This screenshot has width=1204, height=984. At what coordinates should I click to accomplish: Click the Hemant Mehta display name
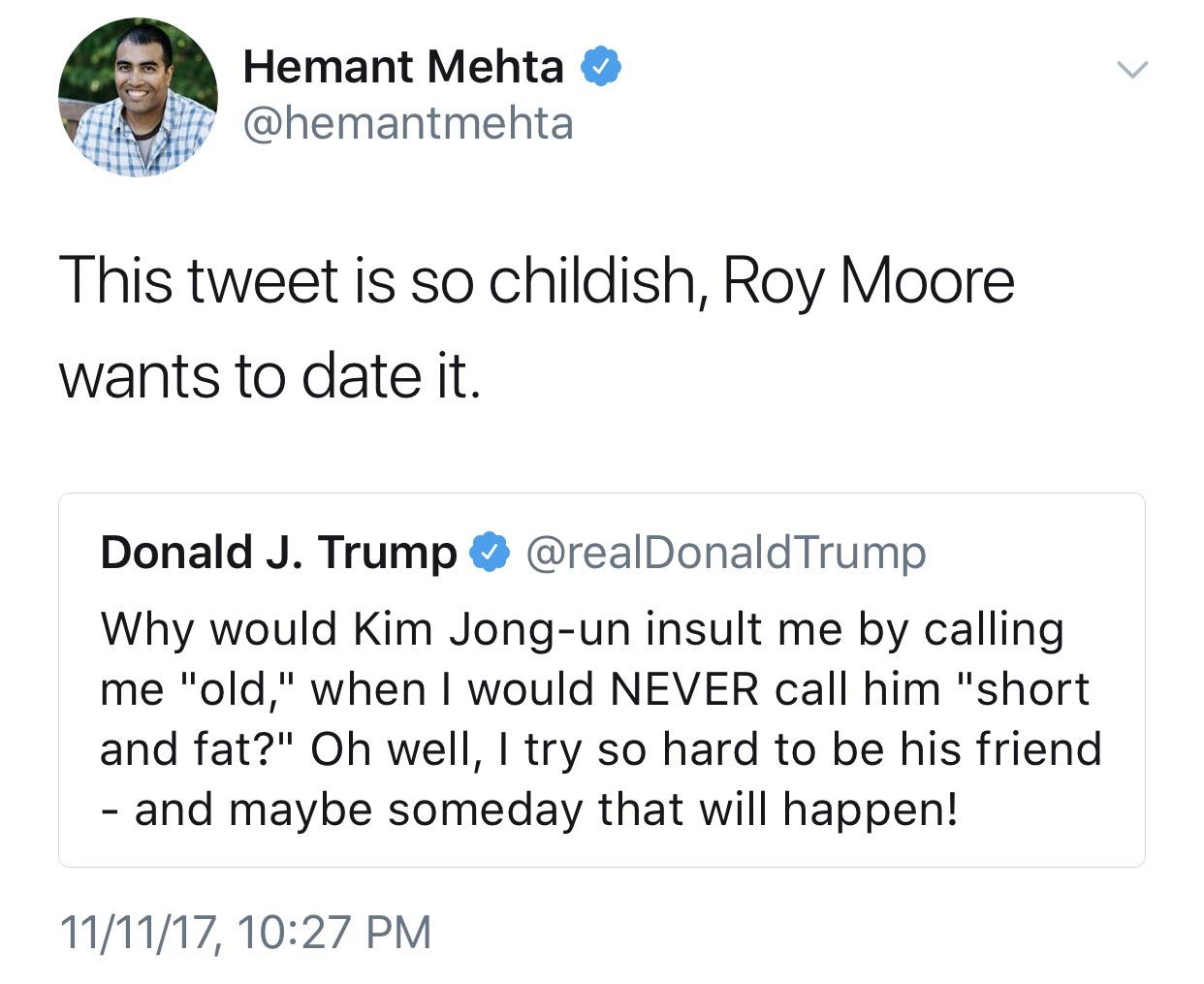[x=403, y=67]
